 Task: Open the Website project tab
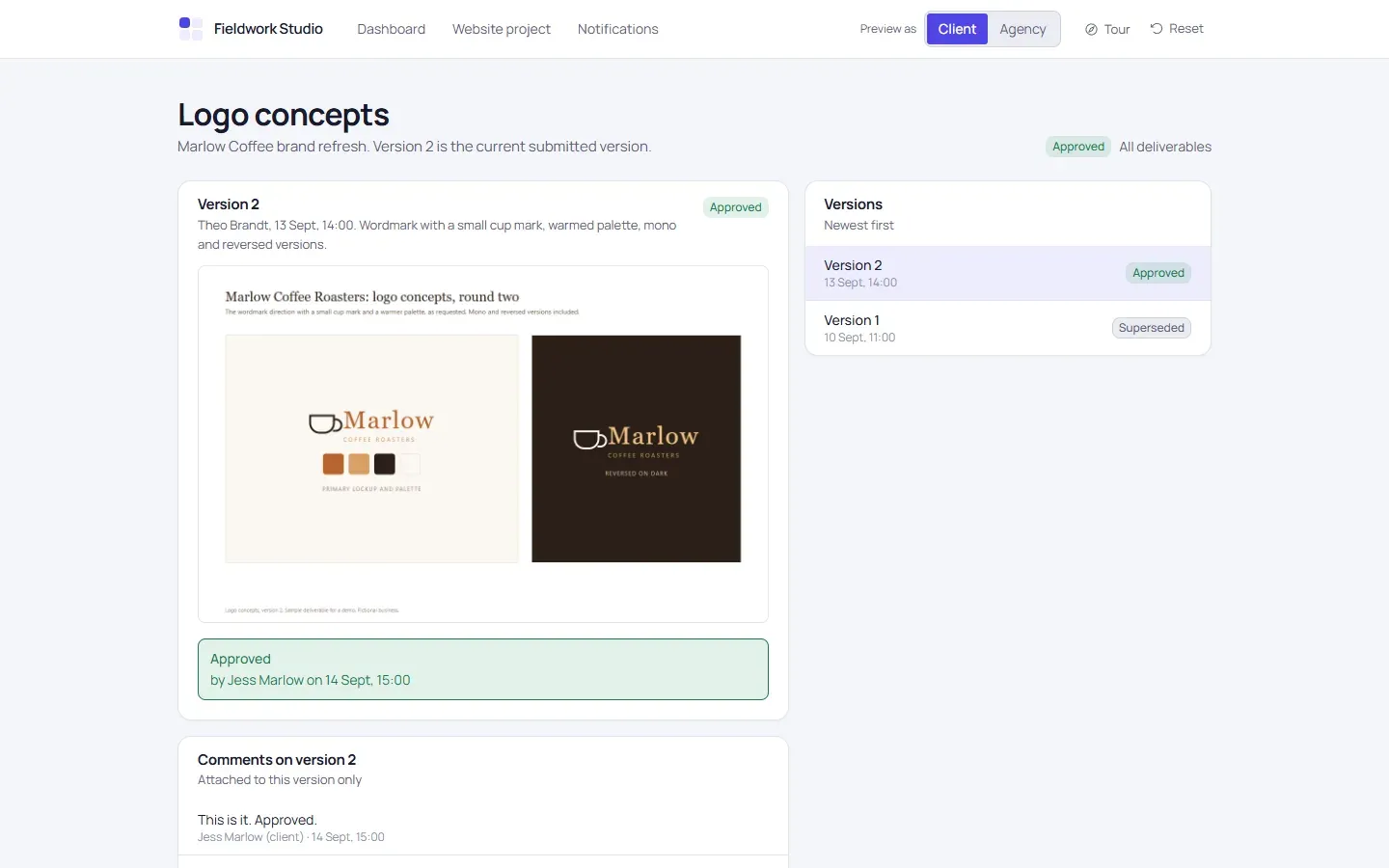point(501,29)
